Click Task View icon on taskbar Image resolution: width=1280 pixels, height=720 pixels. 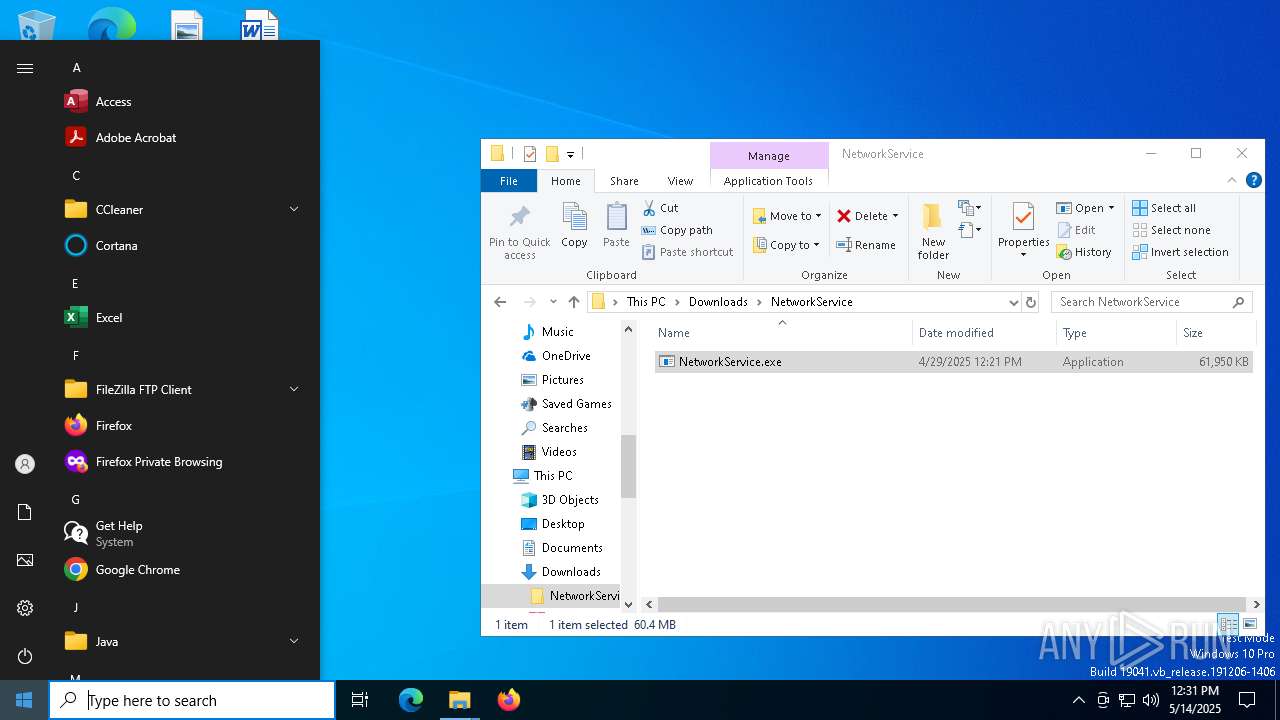tap(360, 700)
